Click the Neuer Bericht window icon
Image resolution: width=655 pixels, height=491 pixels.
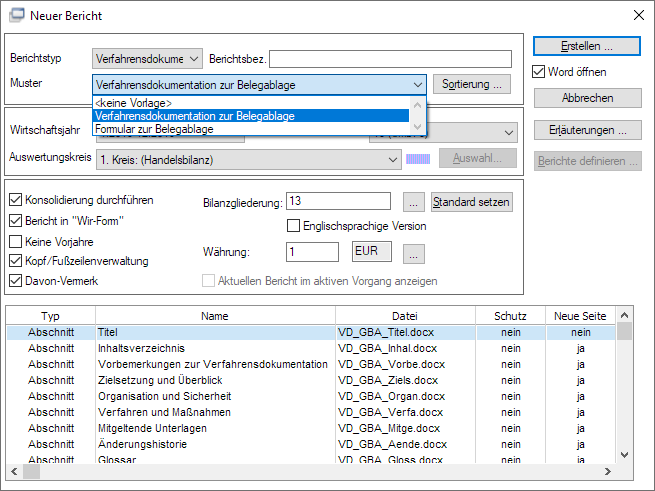(17, 15)
